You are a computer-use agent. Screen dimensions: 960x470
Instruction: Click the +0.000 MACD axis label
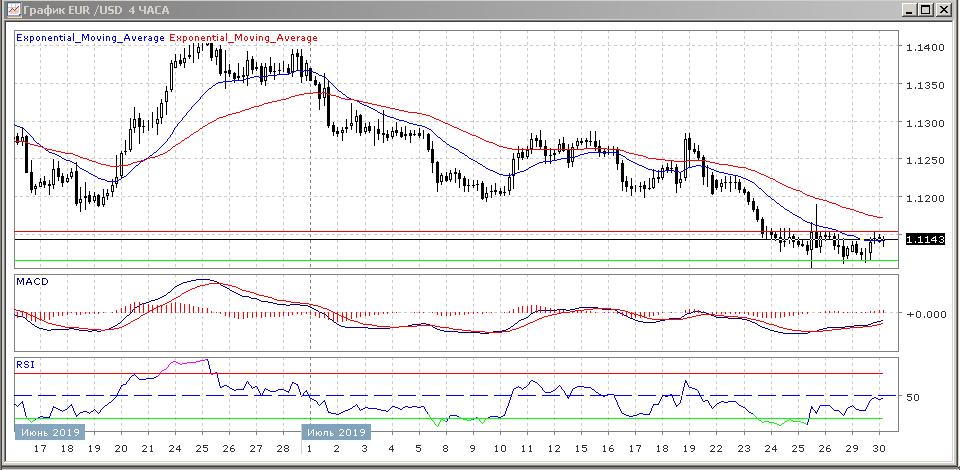[x=924, y=314]
